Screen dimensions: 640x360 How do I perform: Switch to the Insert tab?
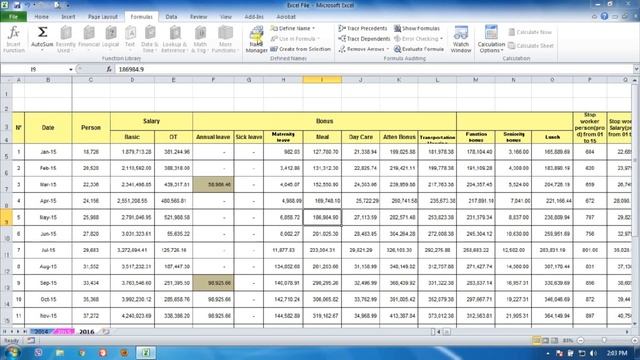click(68, 17)
